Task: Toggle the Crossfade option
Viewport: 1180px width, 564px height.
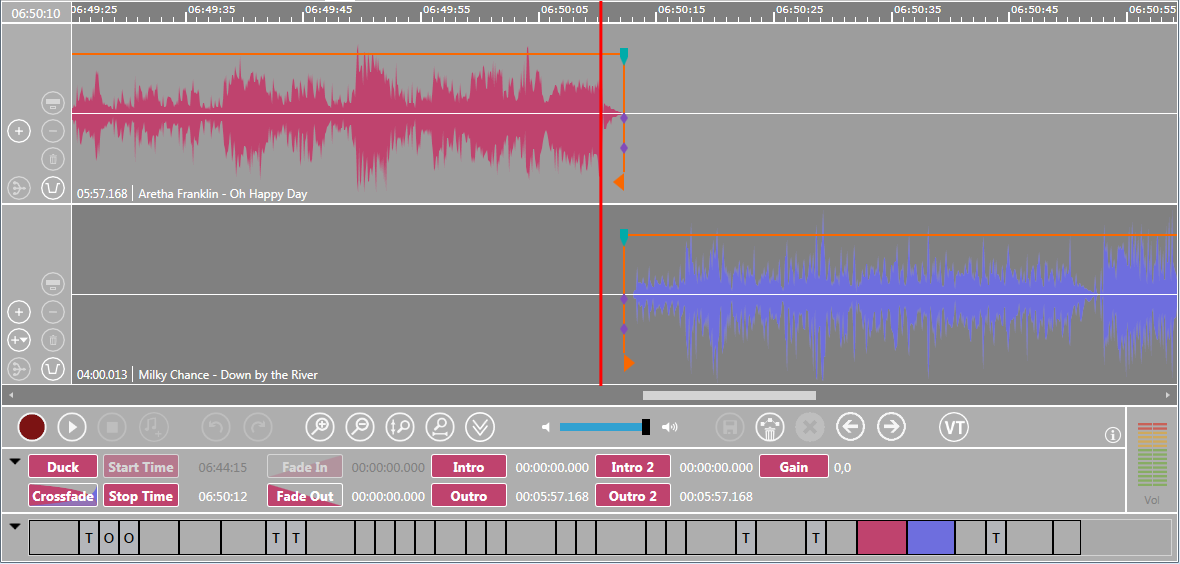Action: tap(63, 496)
